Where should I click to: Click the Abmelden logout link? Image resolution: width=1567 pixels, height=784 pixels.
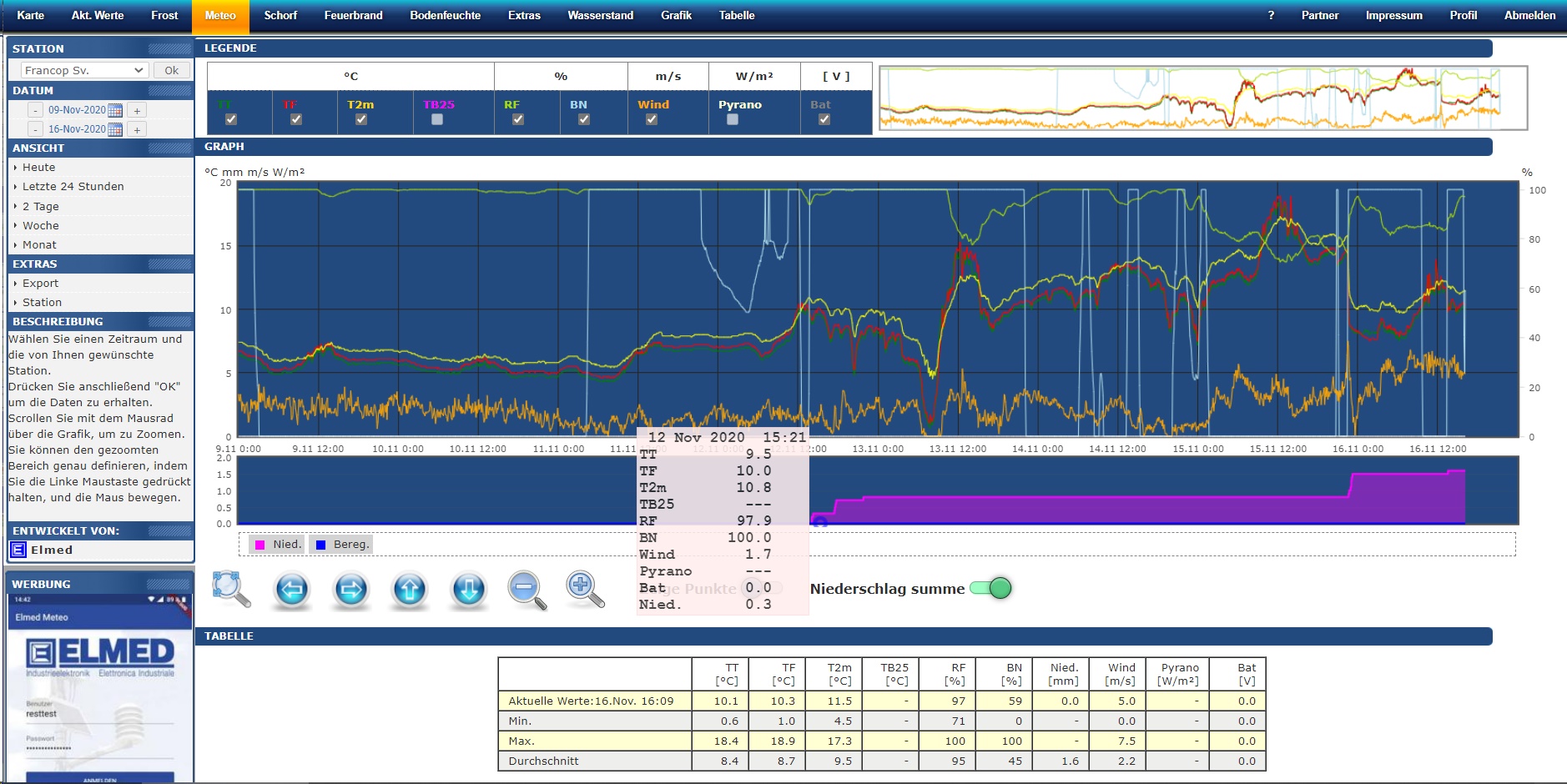(1529, 15)
